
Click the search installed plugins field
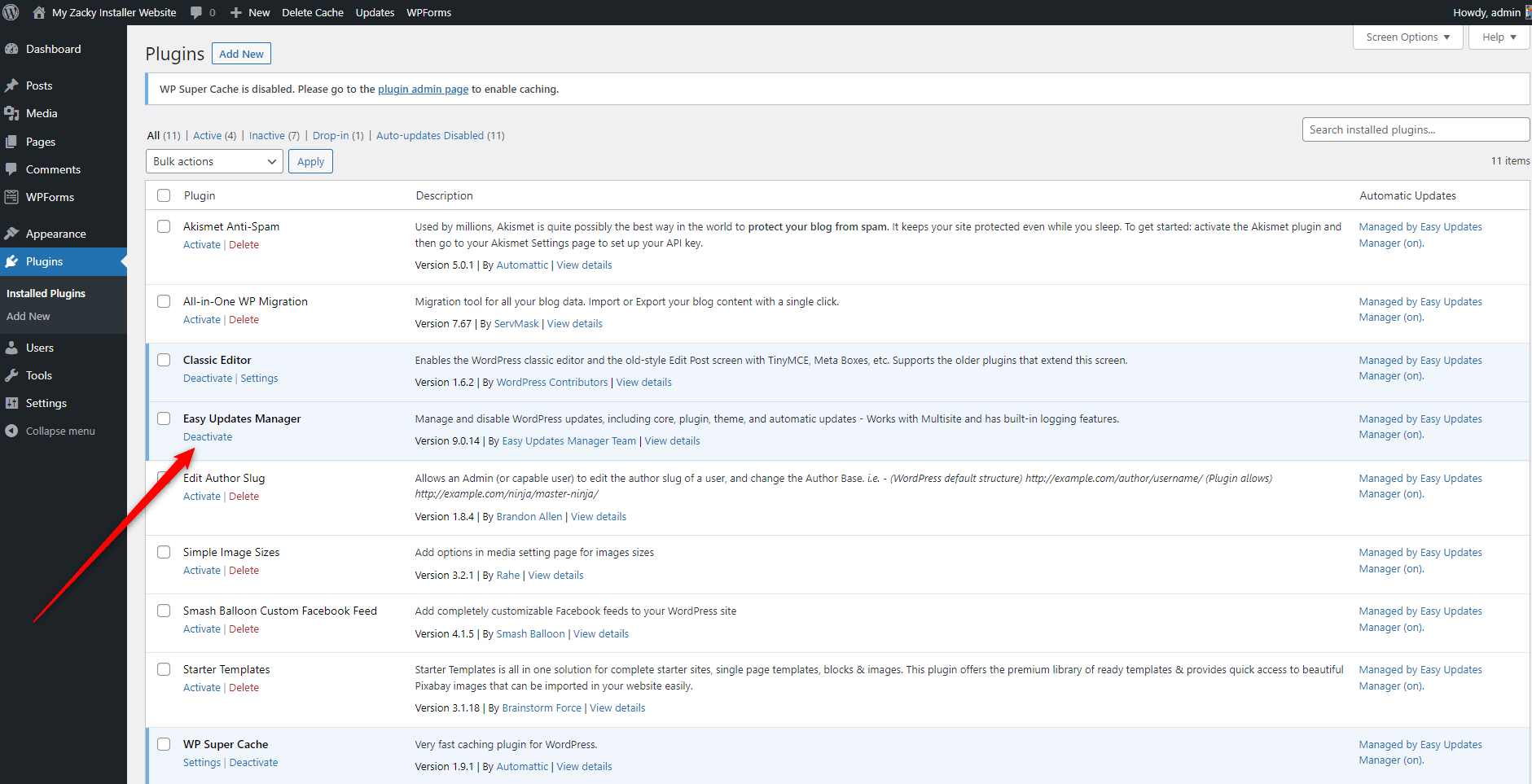1416,129
